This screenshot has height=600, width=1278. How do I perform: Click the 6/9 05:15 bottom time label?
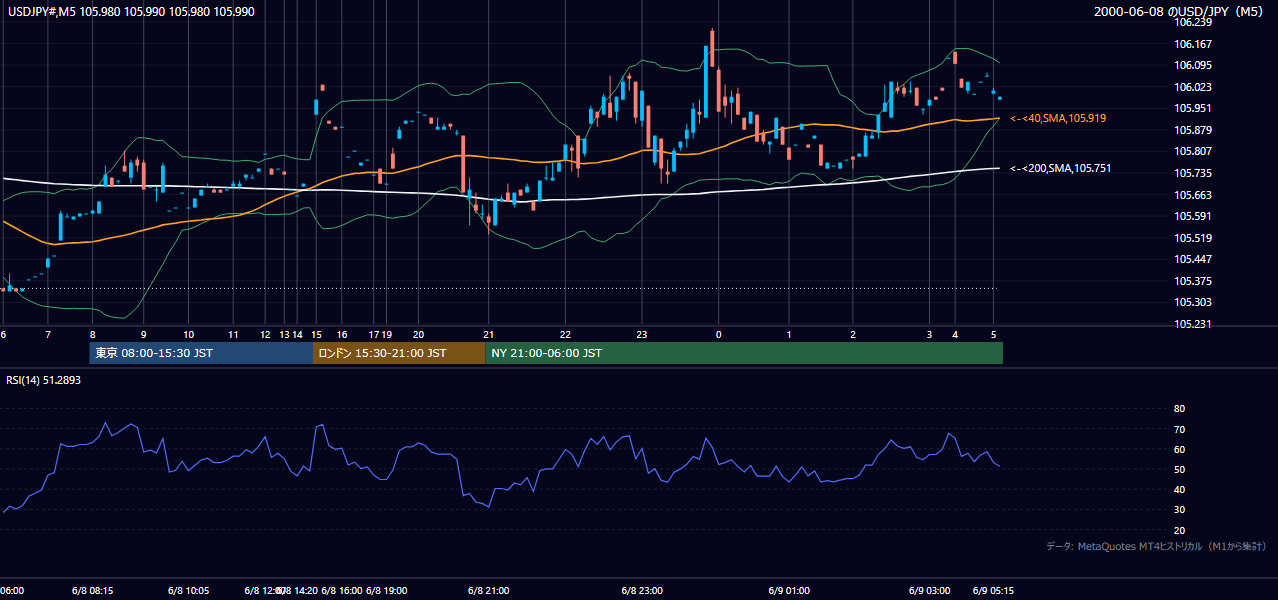tap(994, 590)
